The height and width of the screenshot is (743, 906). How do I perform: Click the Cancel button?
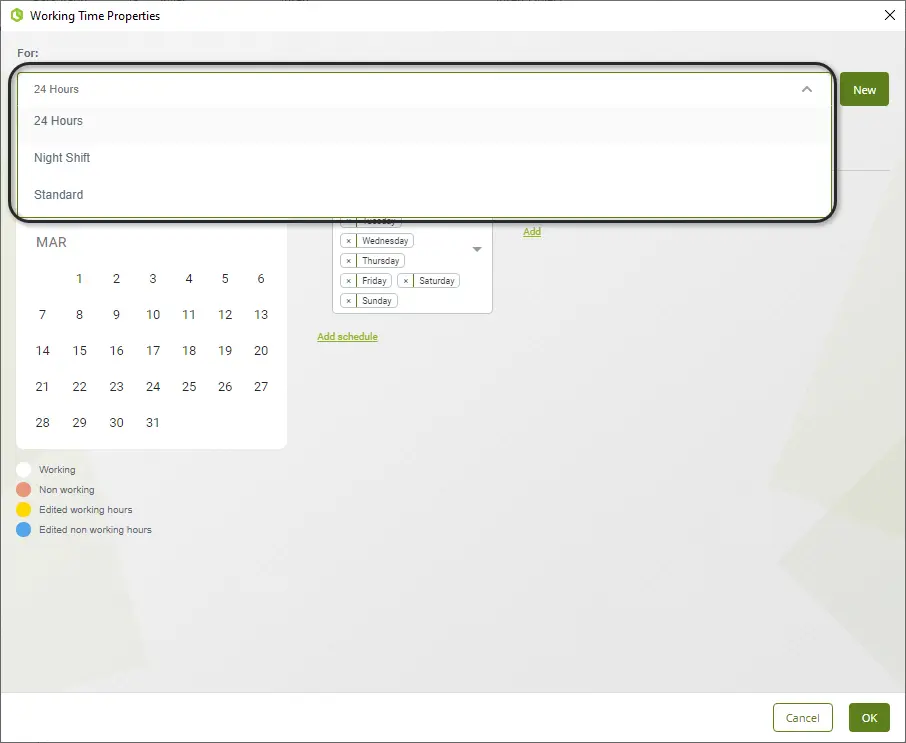[x=802, y=718]
